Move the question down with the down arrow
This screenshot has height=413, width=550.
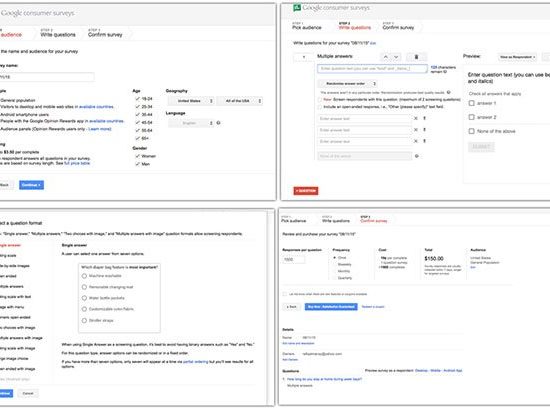point(396,57)
